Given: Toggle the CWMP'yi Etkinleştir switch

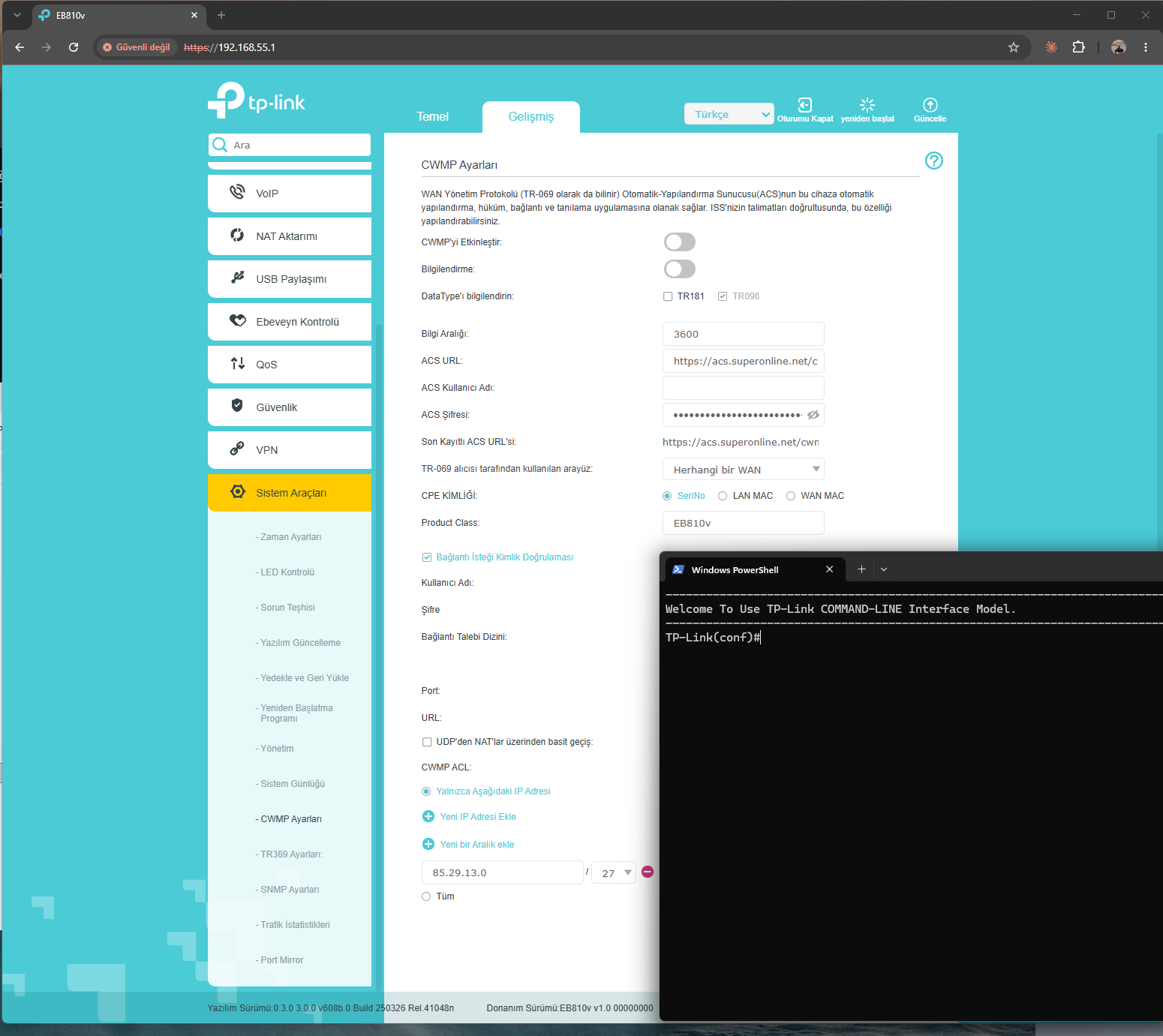Looking at the screenshot, I should click(680, 242).
